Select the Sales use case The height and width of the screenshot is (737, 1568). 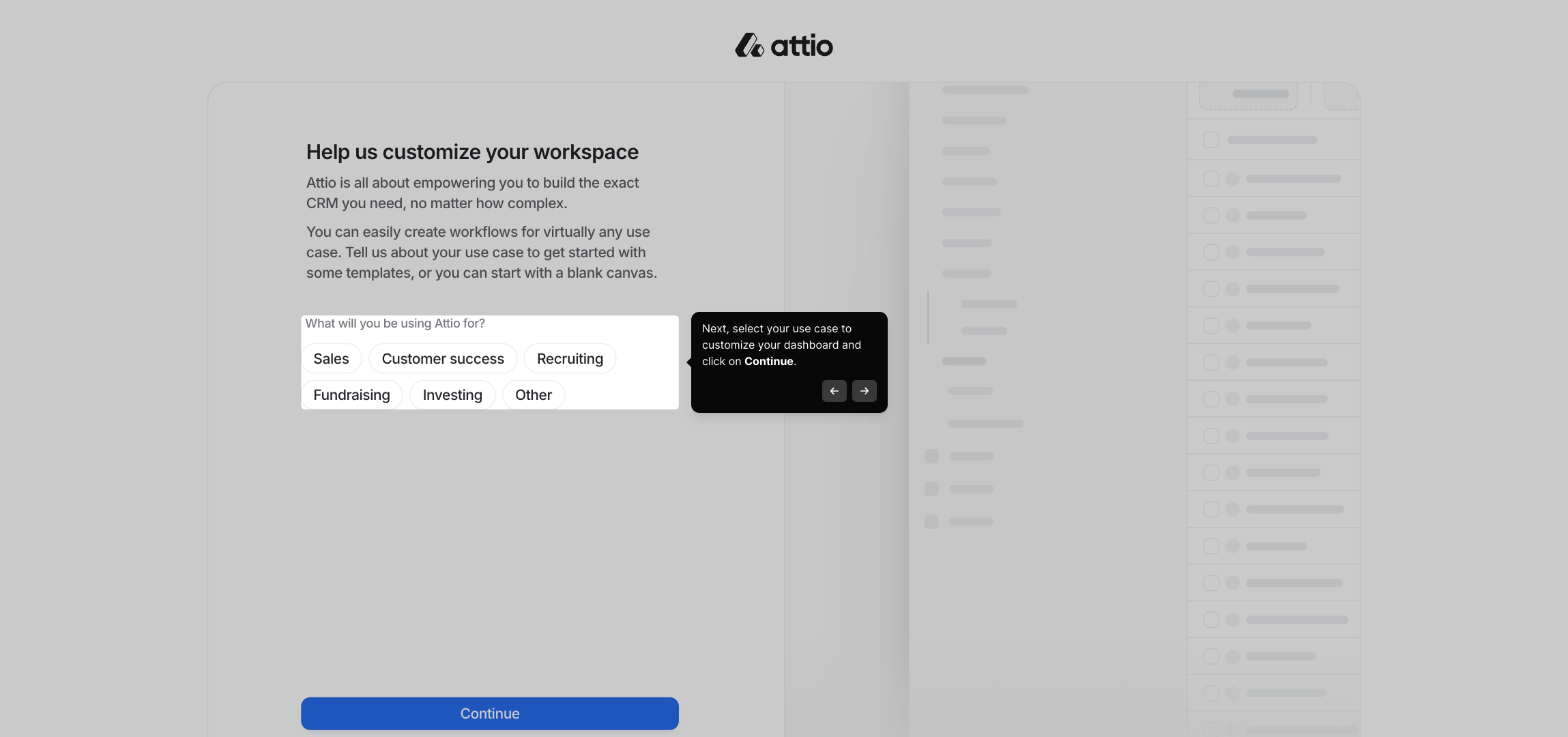331,359
